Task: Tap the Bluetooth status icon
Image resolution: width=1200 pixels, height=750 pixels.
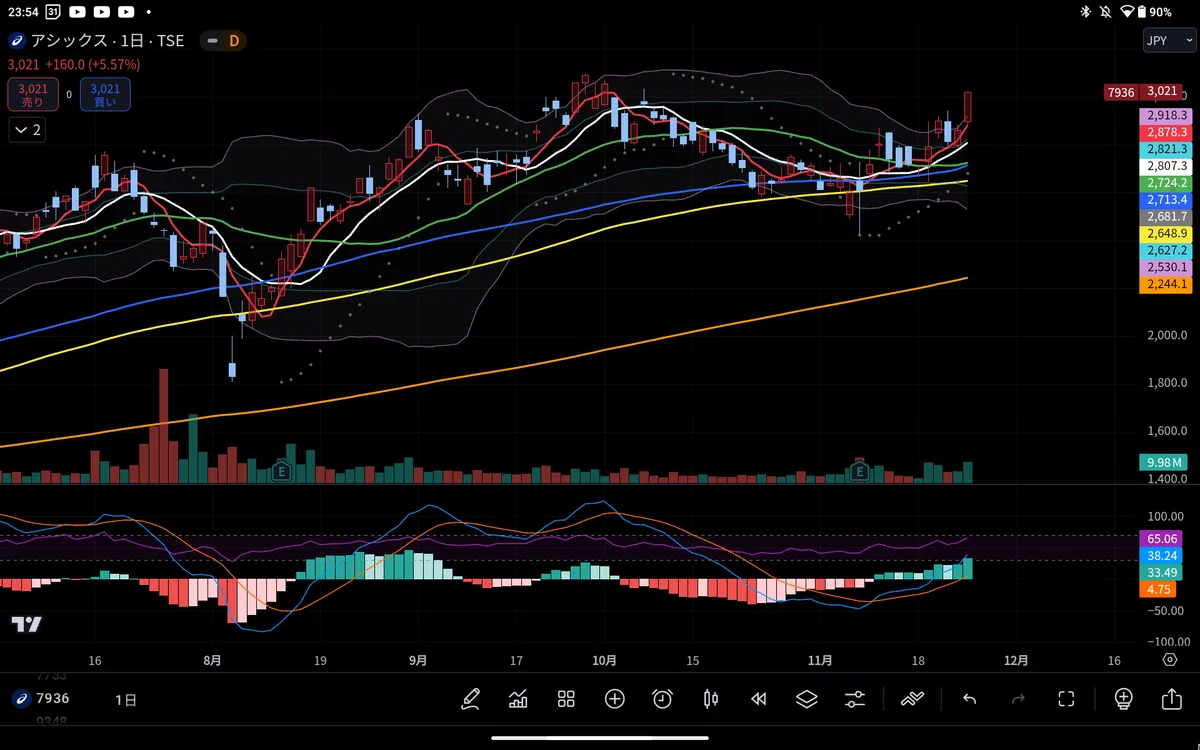Action: pos(1085,12)
